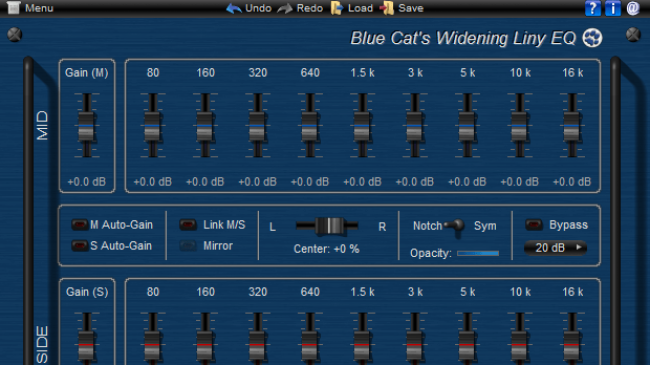This screenshot has width=650, height=365.
Task: Click the Mid 16 k +0.0 dB value
Action: [x=572, y=182]
